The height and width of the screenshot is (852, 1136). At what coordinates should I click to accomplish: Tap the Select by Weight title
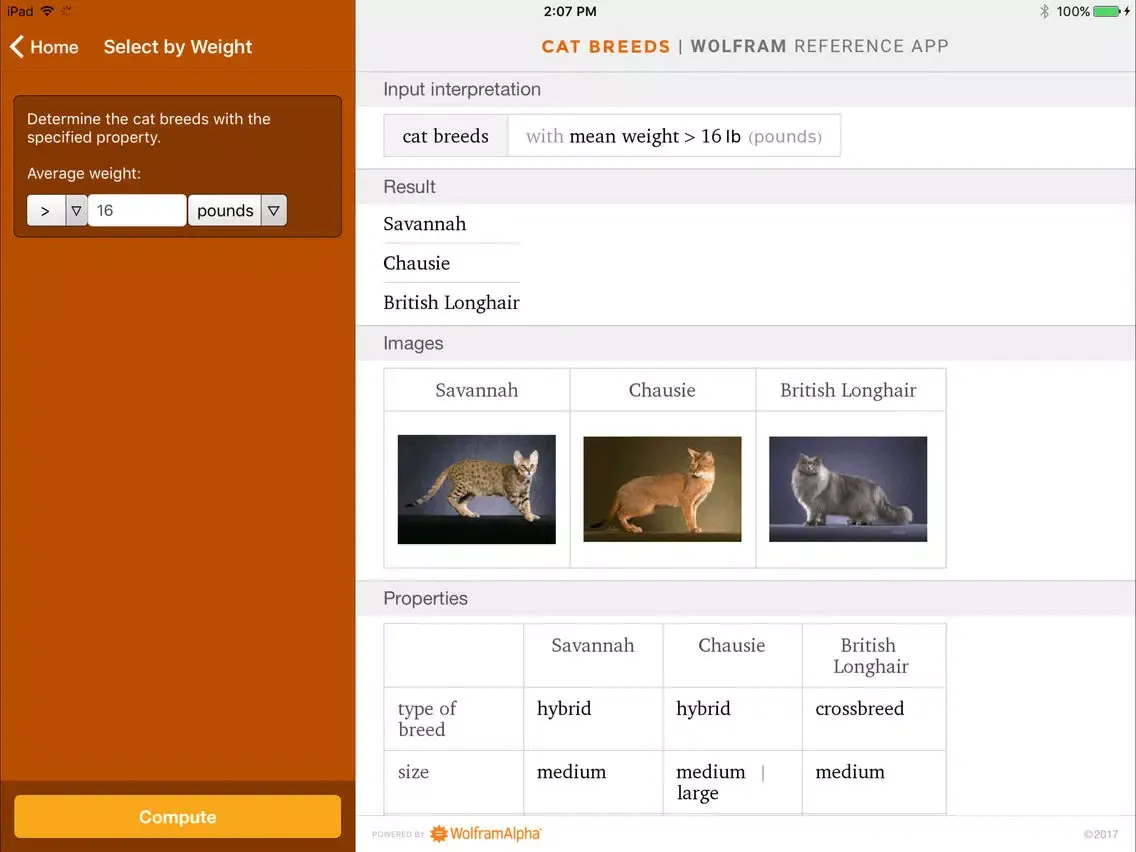point(178,47)
